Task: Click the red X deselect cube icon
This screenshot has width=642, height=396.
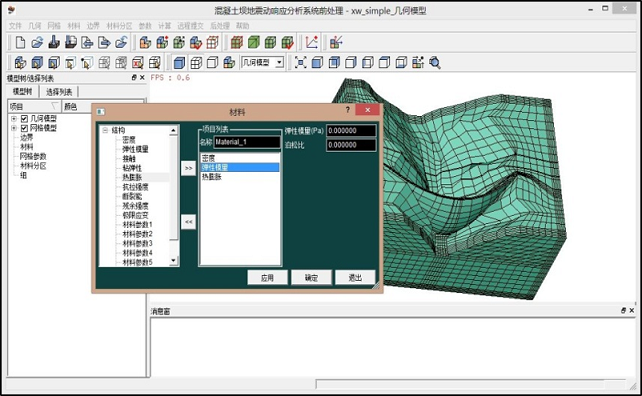Action: pyautogui.click(x=138, y=63)
